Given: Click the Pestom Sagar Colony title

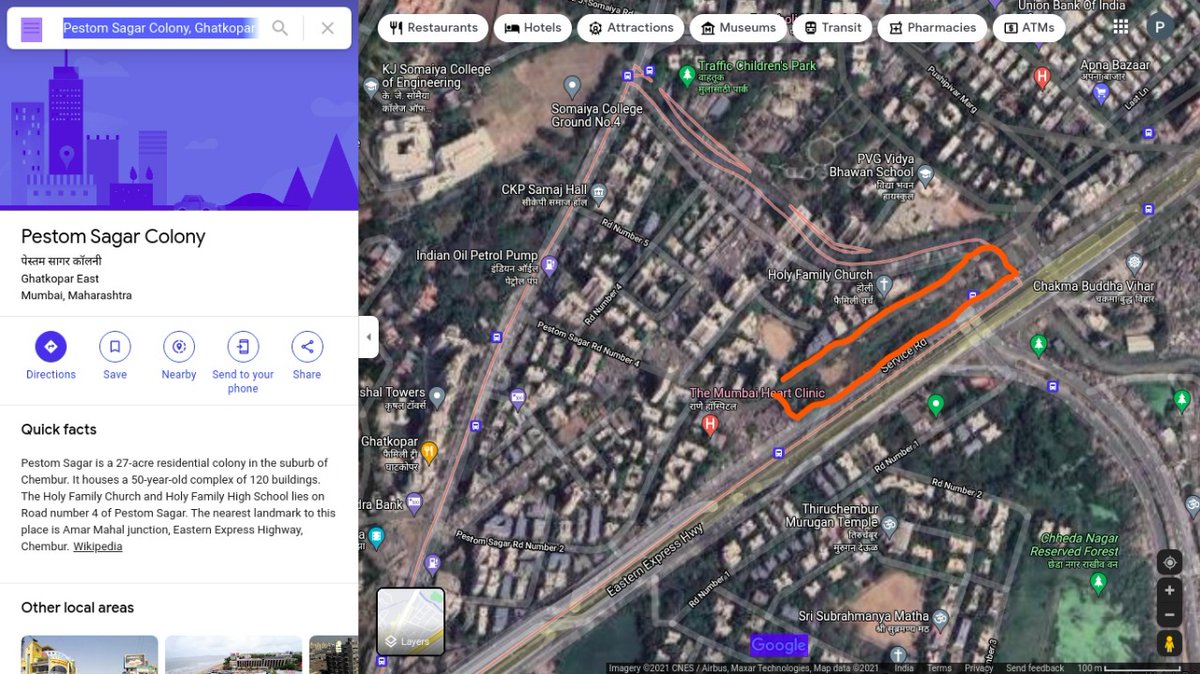Looking at the screenshot, I should point(113,237).
